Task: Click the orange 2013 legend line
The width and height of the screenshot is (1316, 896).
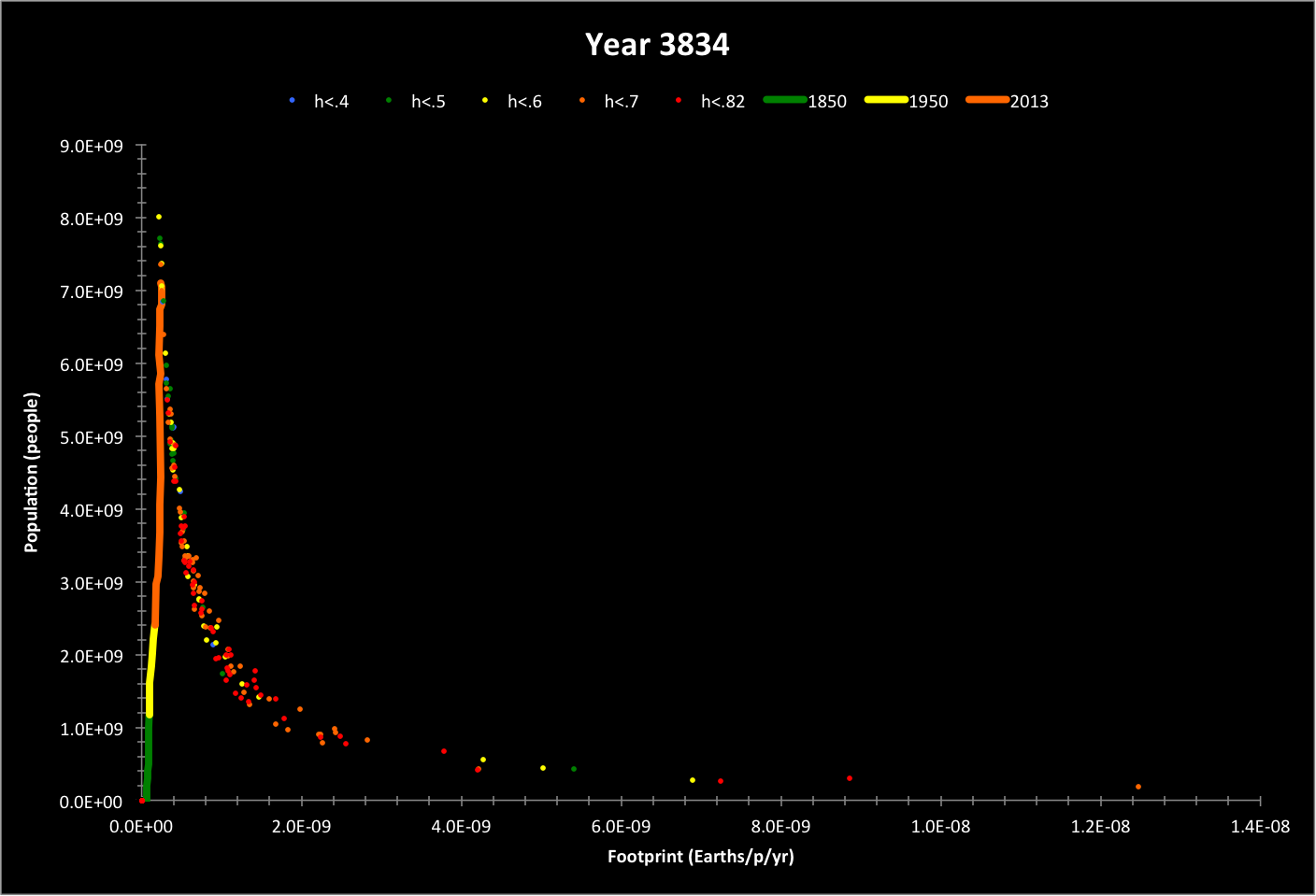Action: click(x=987, y=100)
